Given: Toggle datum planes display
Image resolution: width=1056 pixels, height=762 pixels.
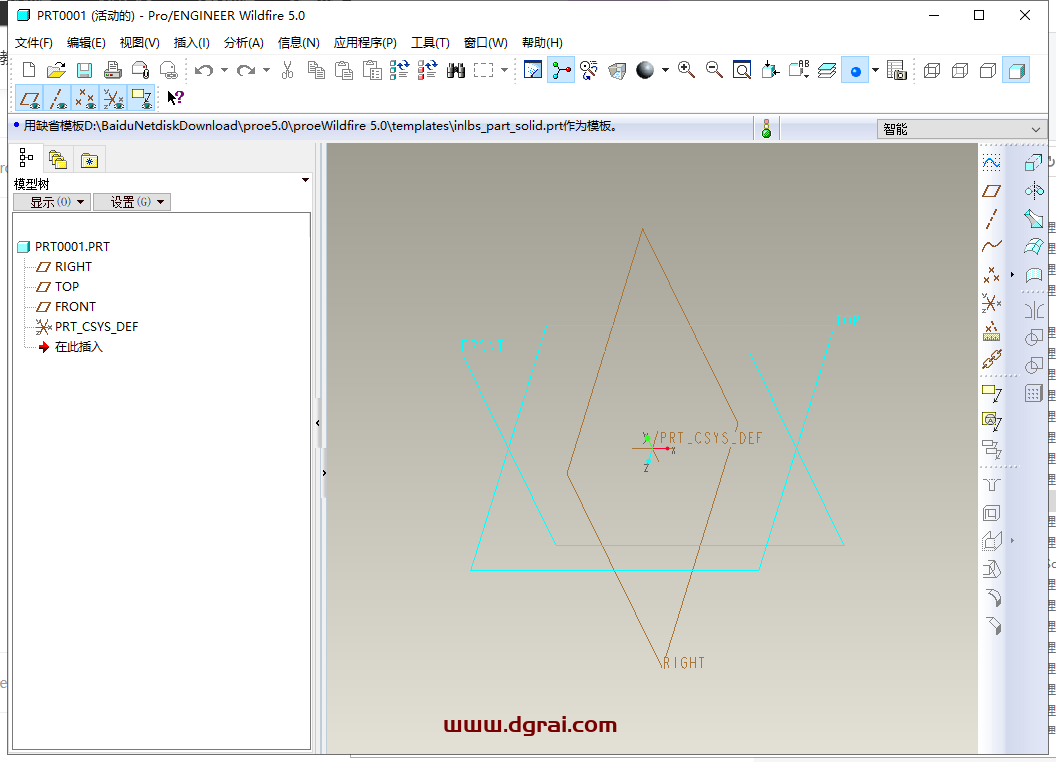Looking at the screenshot, I should tap(29, 98).
